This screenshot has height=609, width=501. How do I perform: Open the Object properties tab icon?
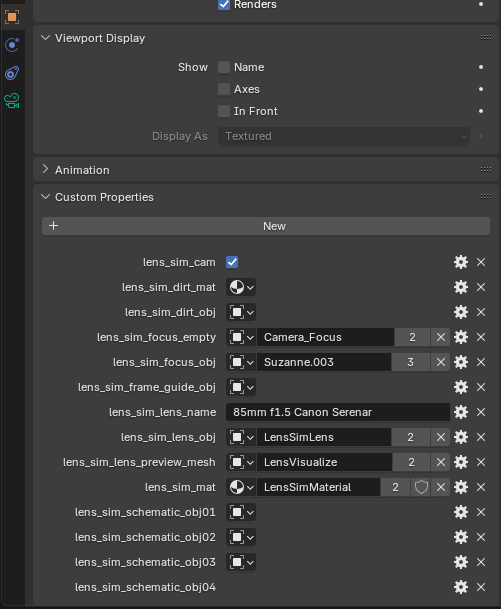12,17
